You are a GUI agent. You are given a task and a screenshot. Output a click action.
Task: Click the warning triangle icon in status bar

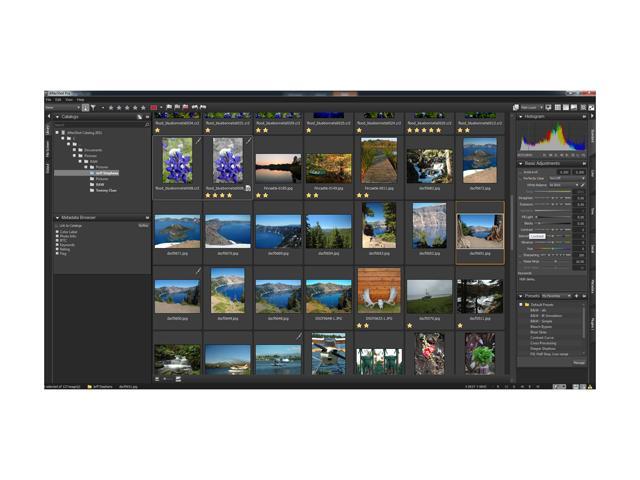[x=590, y=386]
